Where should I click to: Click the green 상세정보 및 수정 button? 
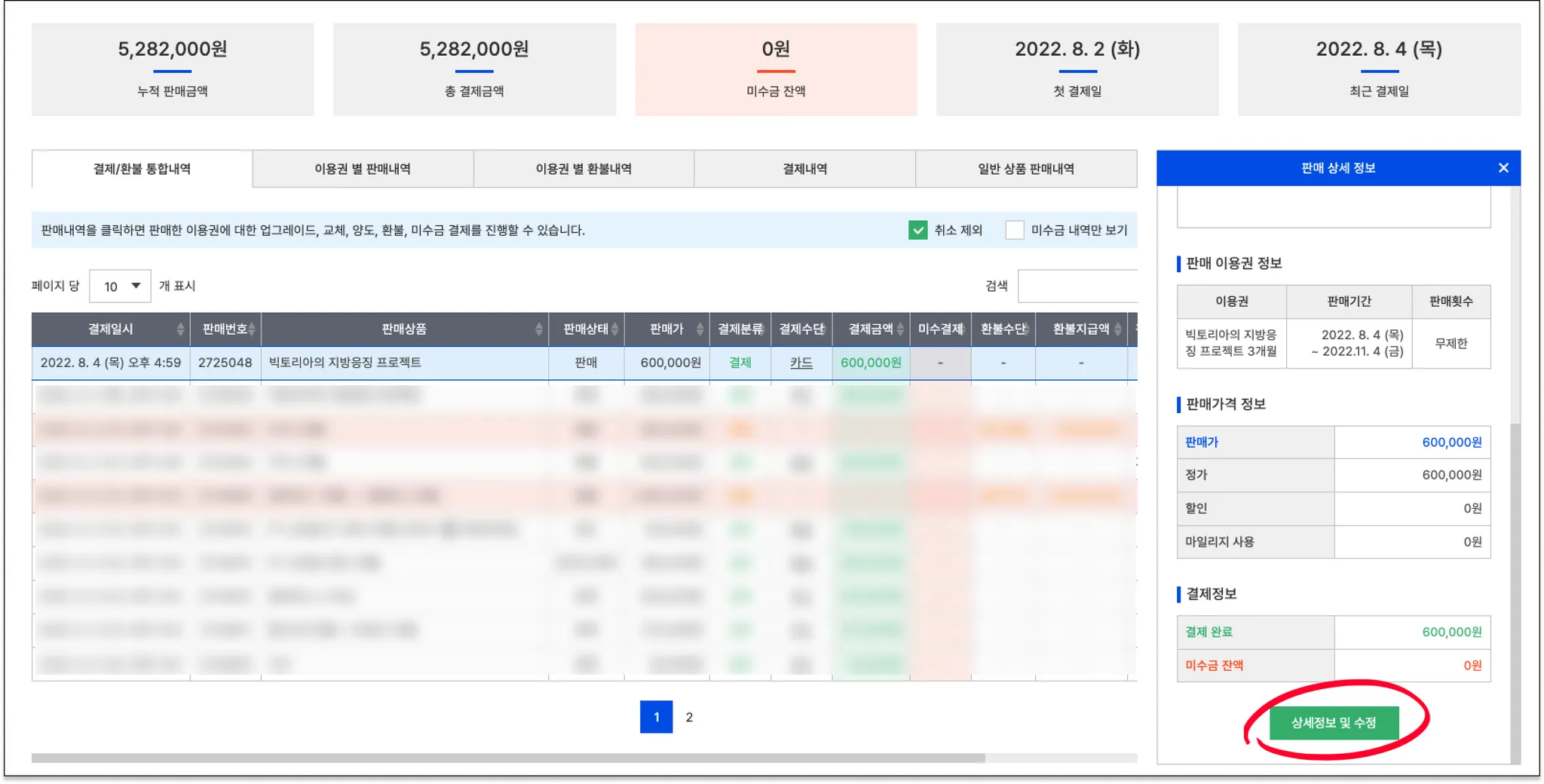point(1334,723)
